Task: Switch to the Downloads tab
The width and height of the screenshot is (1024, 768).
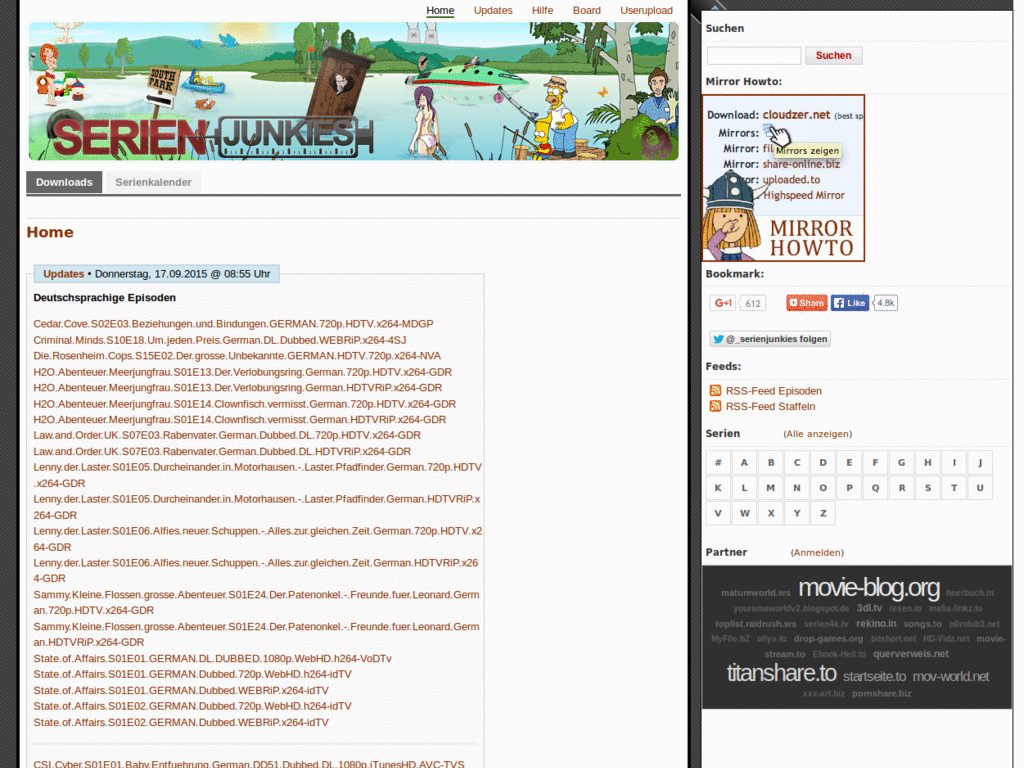Action: pyautogui.click(x=64, y=182)
